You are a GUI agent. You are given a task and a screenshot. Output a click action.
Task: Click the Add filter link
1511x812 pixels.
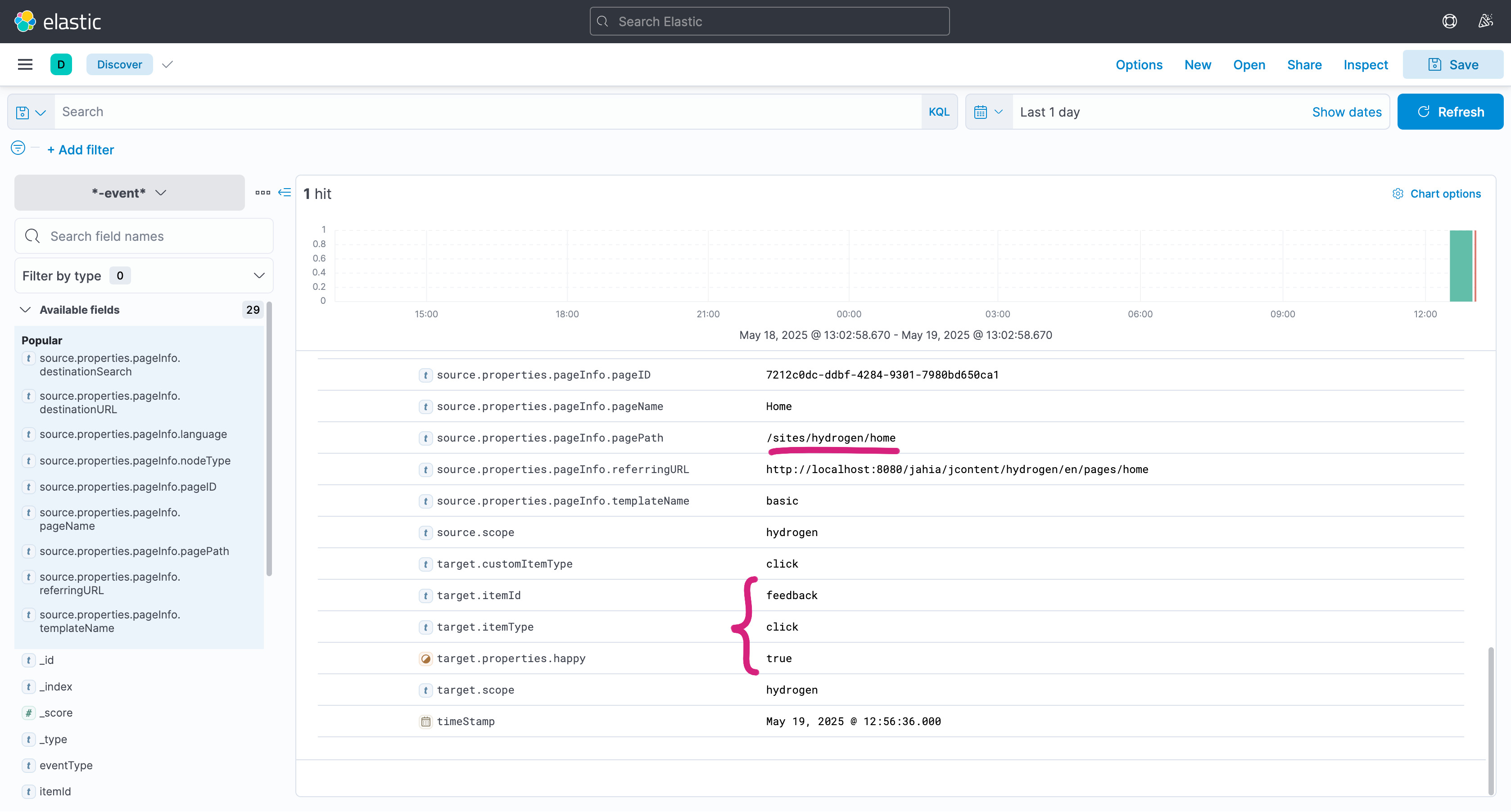pos(80,150)
